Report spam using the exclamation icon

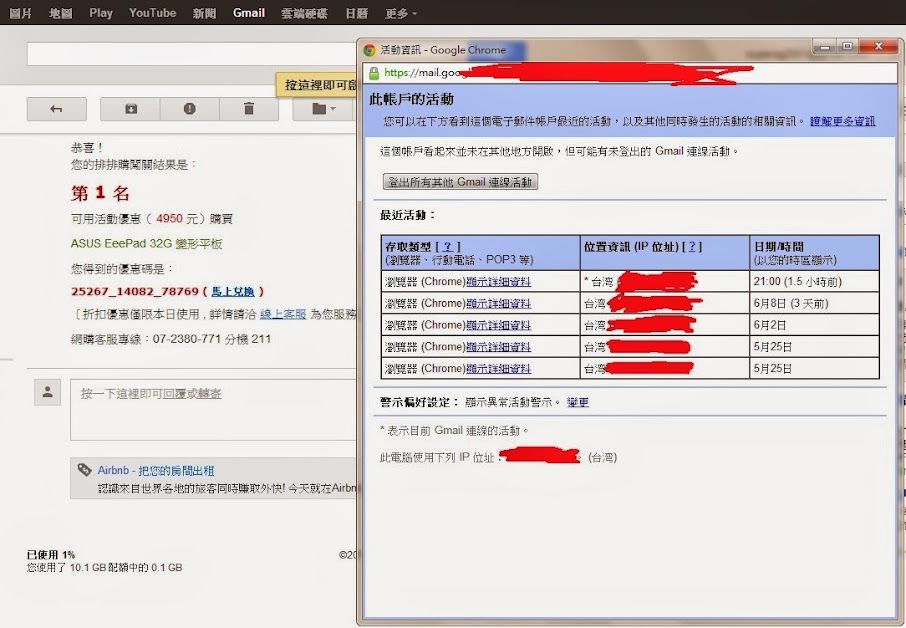click(x=190, y=109)
